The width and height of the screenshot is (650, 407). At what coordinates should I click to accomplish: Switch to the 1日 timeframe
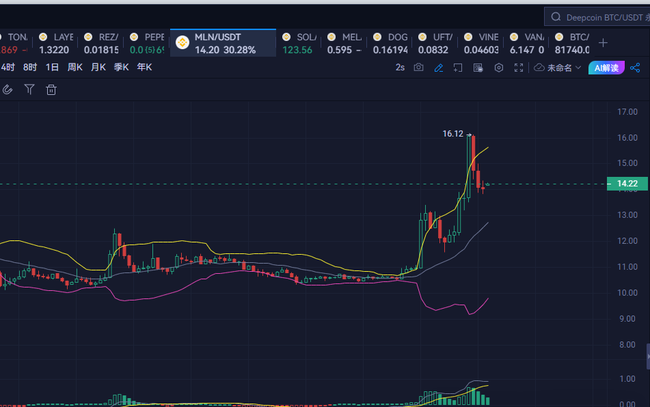click(x=52, y=67)
